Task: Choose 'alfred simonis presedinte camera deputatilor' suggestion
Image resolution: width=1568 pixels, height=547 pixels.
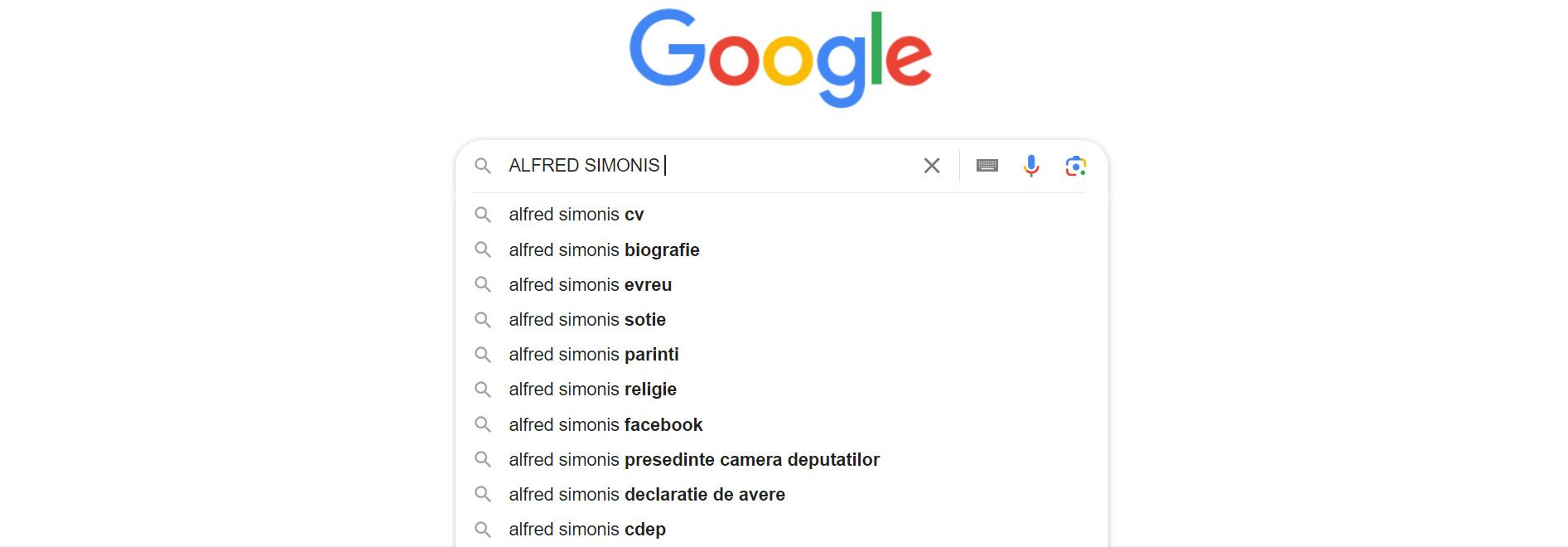Action: click(x=694, y=459)
